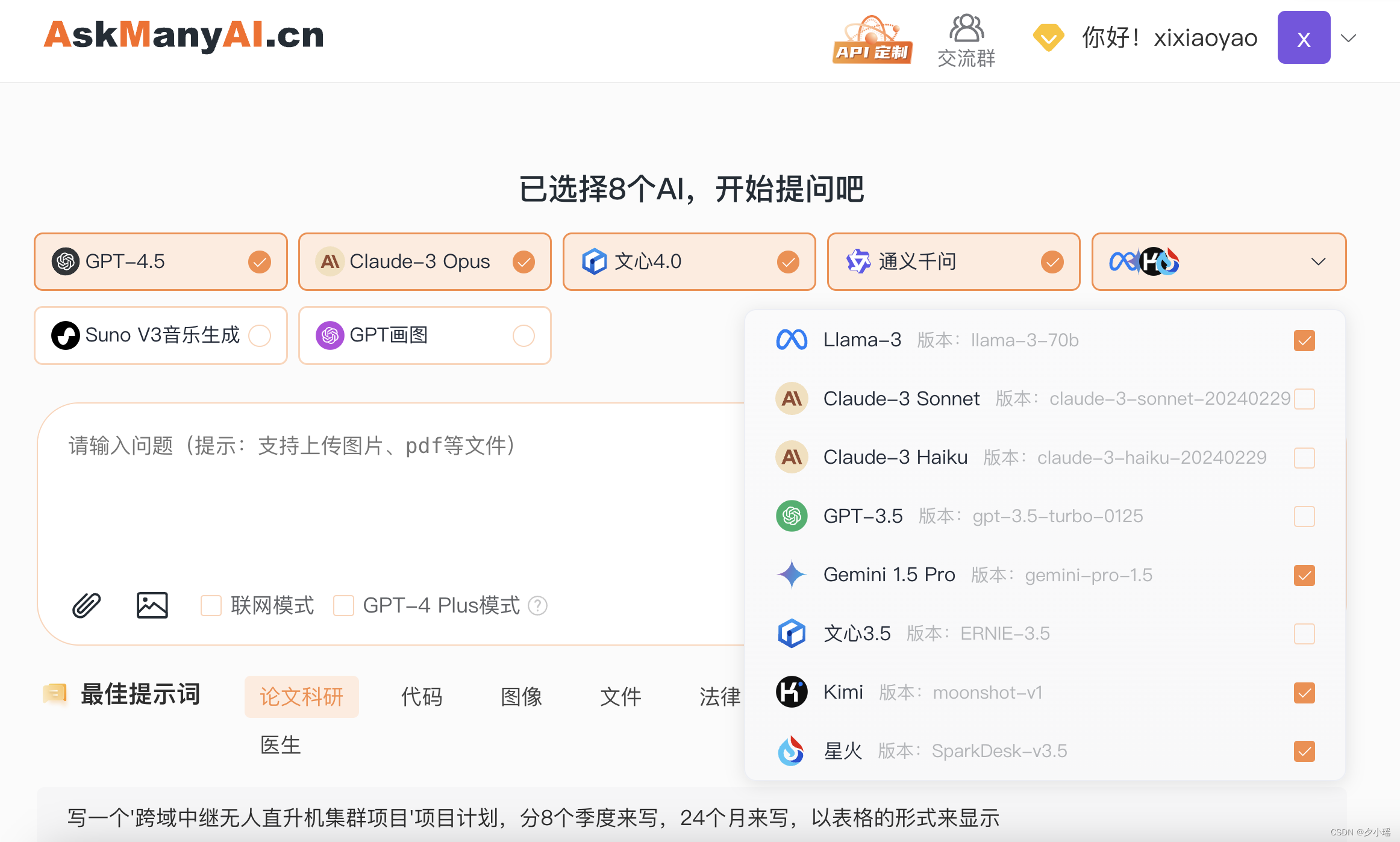This screenshot has height=842, width=1400.
Task: Click the 文心4.0 logo icon
Action: pos(594,261)
